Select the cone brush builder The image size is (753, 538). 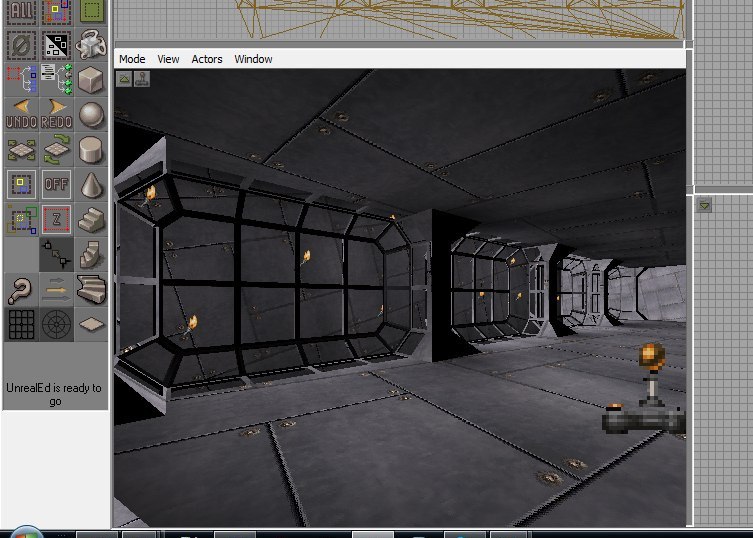(x=91, y=185)
